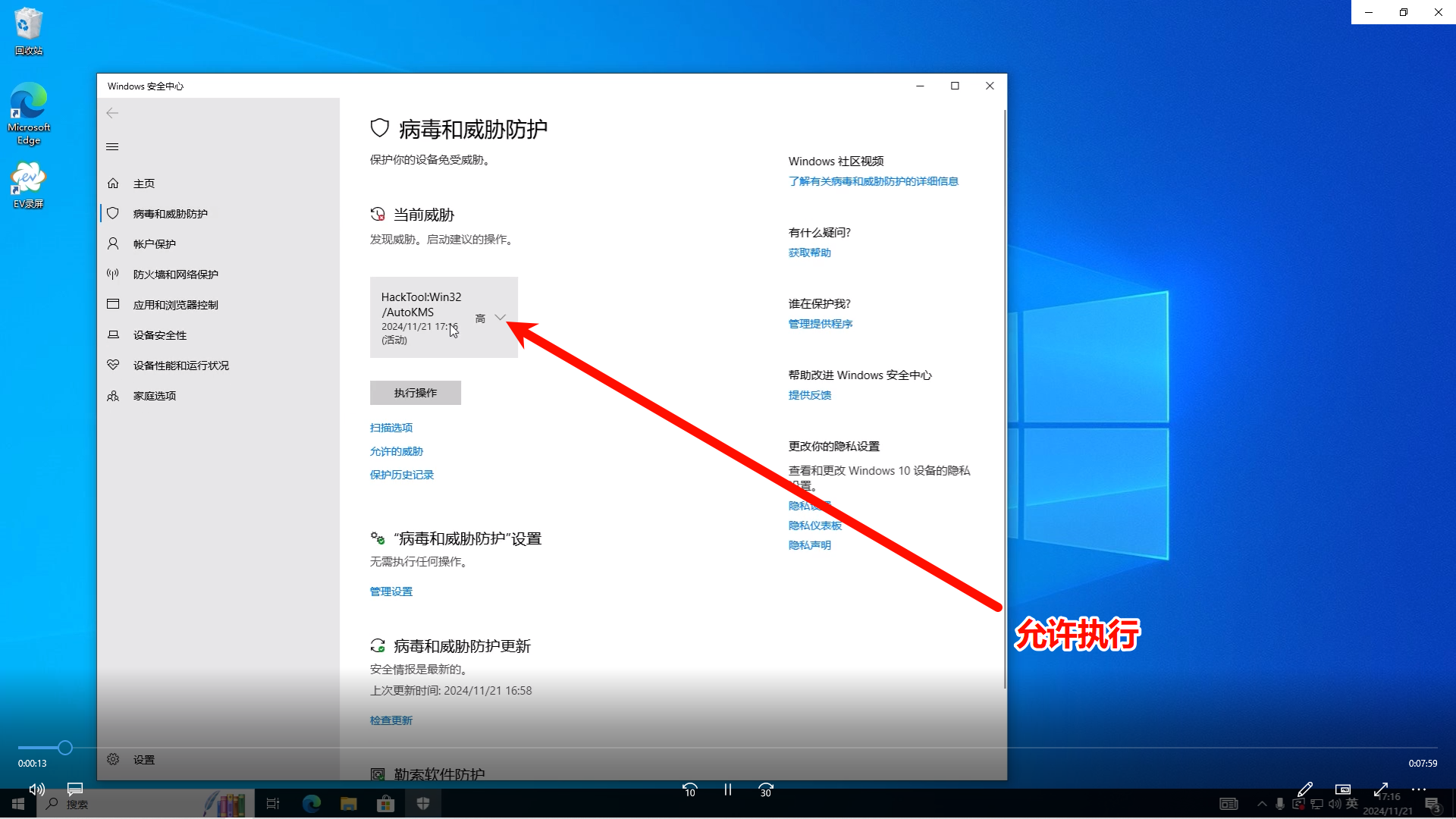Click the 勒索软件防护 section icon
1456x819 pixels.
click(x=378, y=774)
